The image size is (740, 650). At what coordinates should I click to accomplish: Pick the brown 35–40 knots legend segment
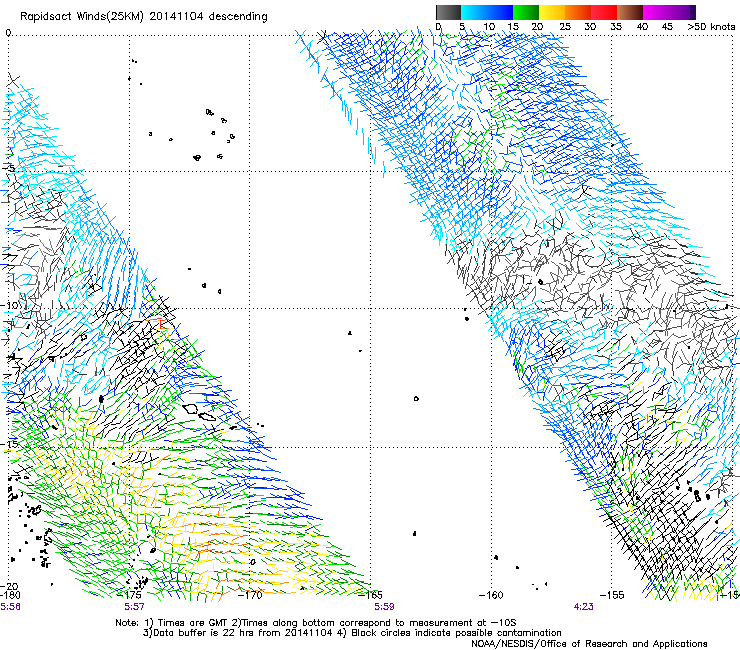coord(630,12)
